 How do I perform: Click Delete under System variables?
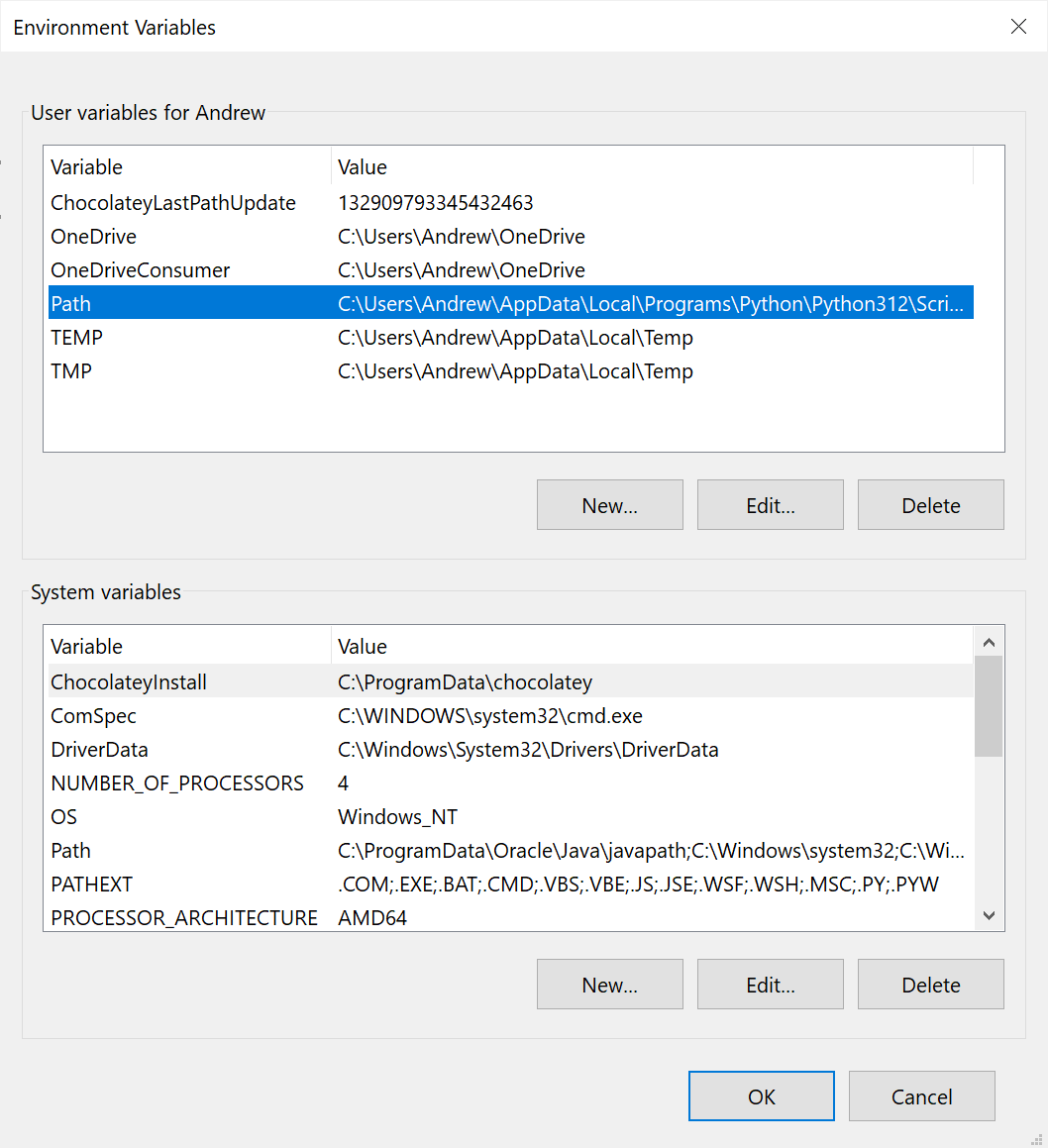coord(930,985)
